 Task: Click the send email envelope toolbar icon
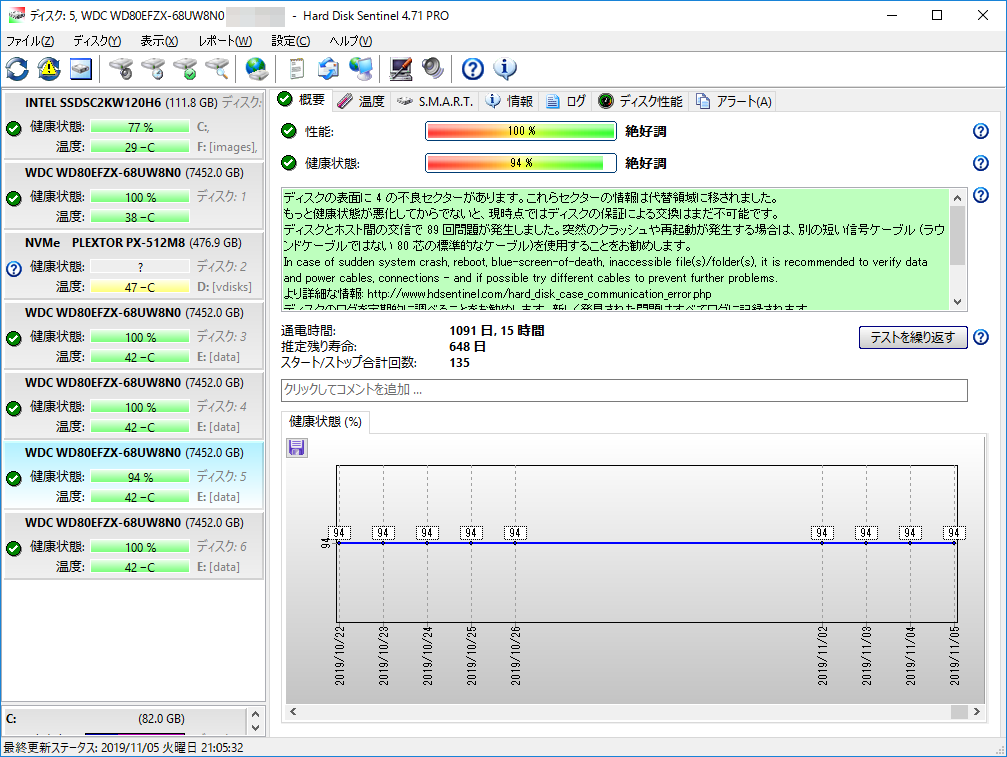(x=328, y=69)
